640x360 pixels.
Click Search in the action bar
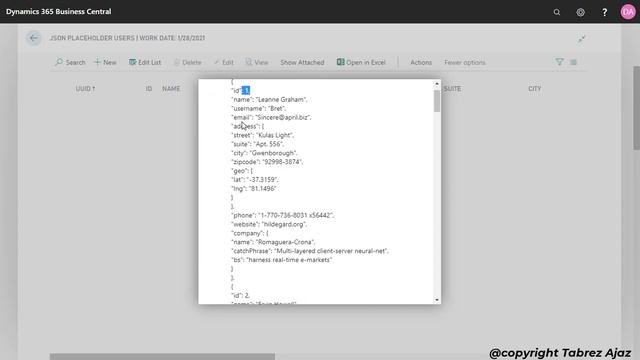coord(70,62)
